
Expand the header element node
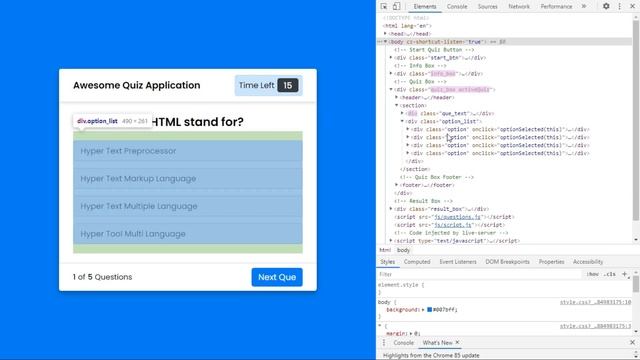[397, 98]
